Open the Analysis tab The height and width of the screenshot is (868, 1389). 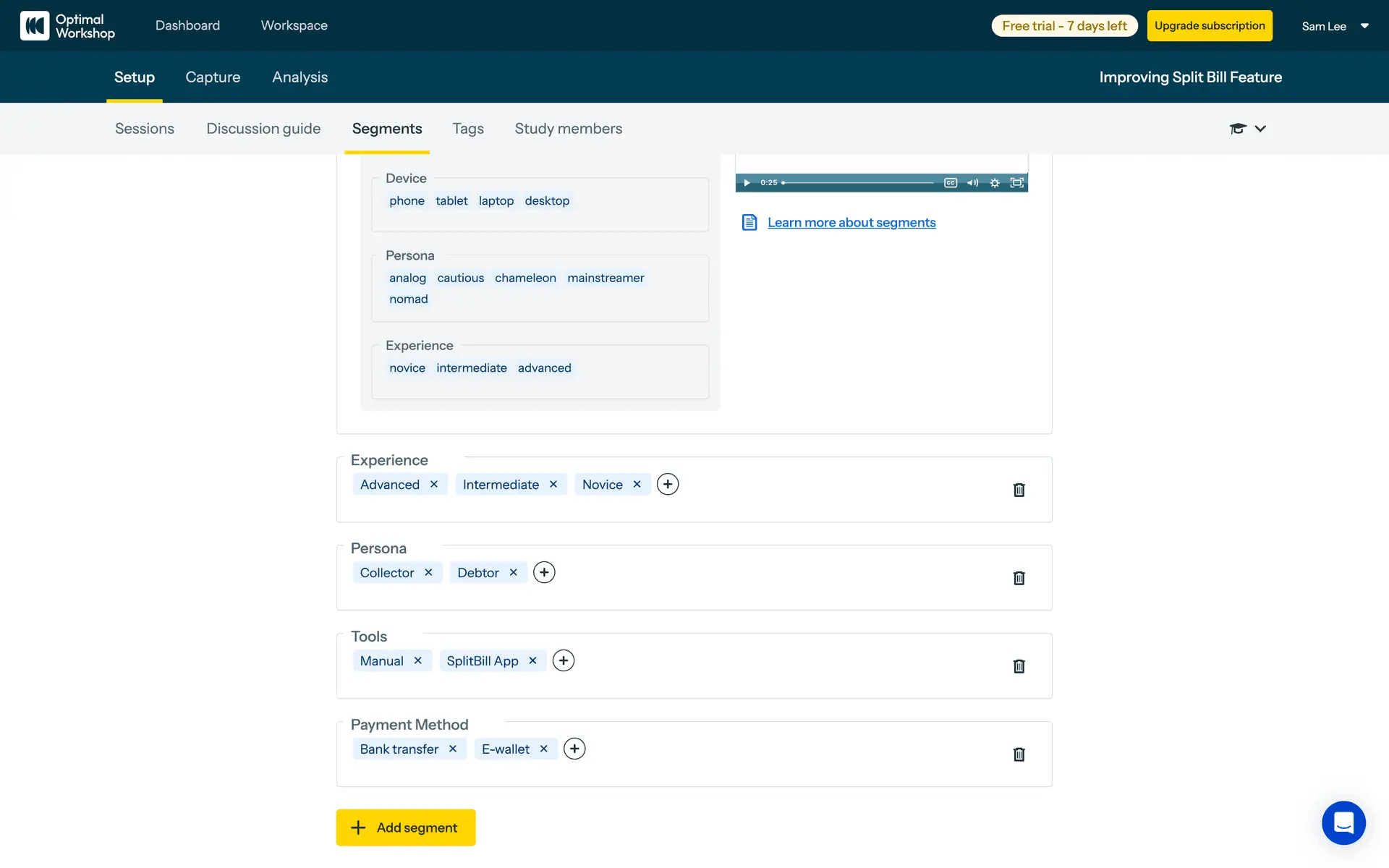point(300,77)
